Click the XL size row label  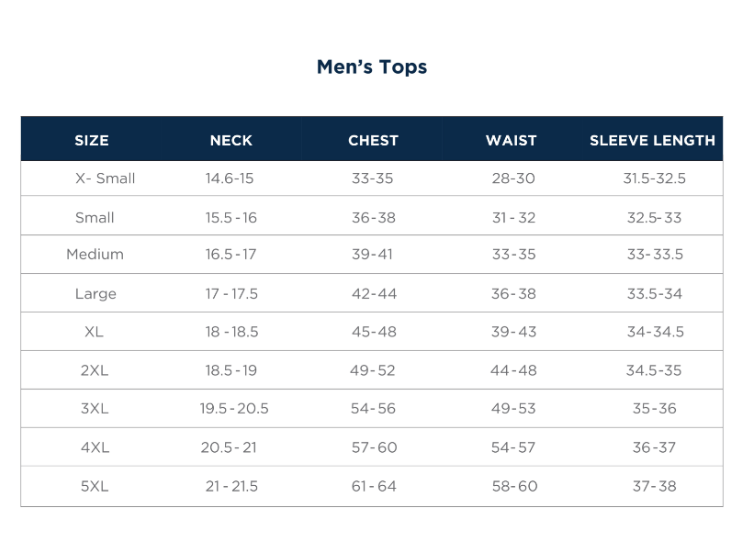click(x=94, y=332)
